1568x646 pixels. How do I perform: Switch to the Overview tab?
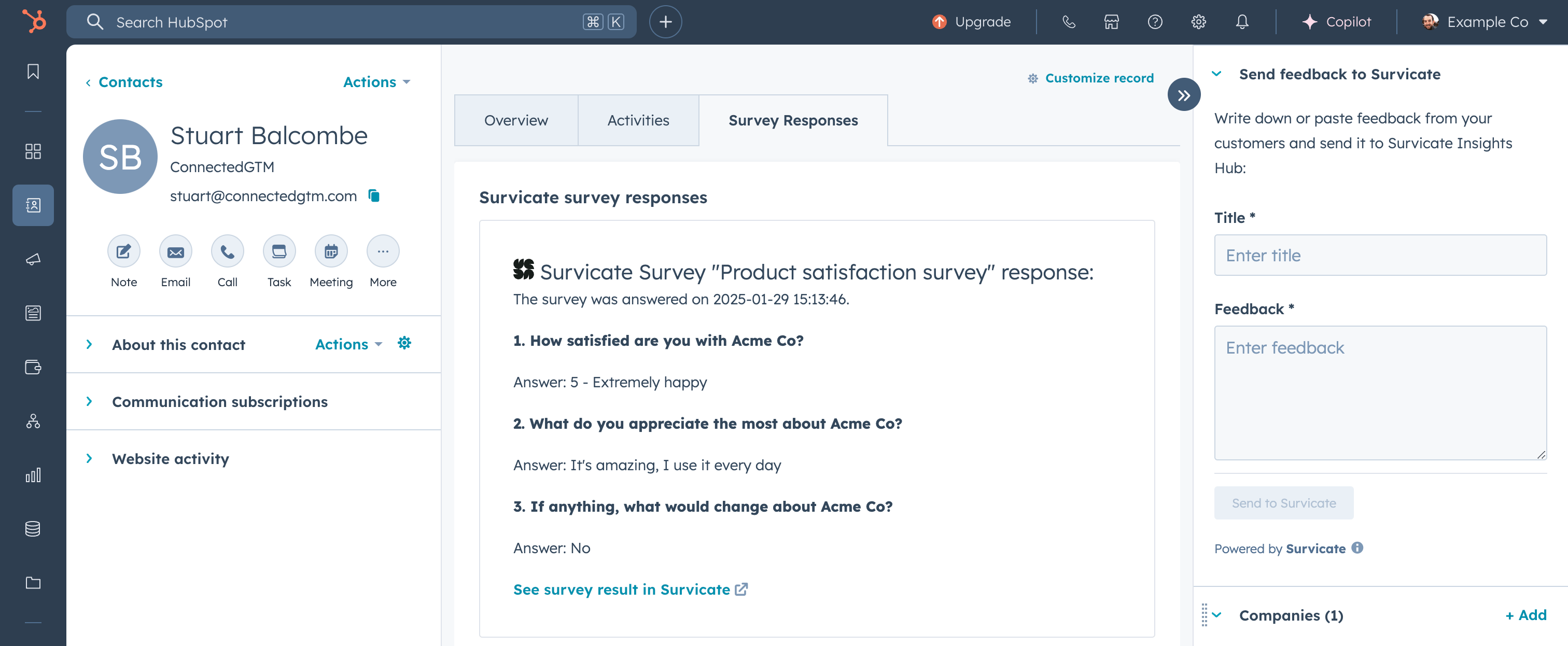coord(515,121)
